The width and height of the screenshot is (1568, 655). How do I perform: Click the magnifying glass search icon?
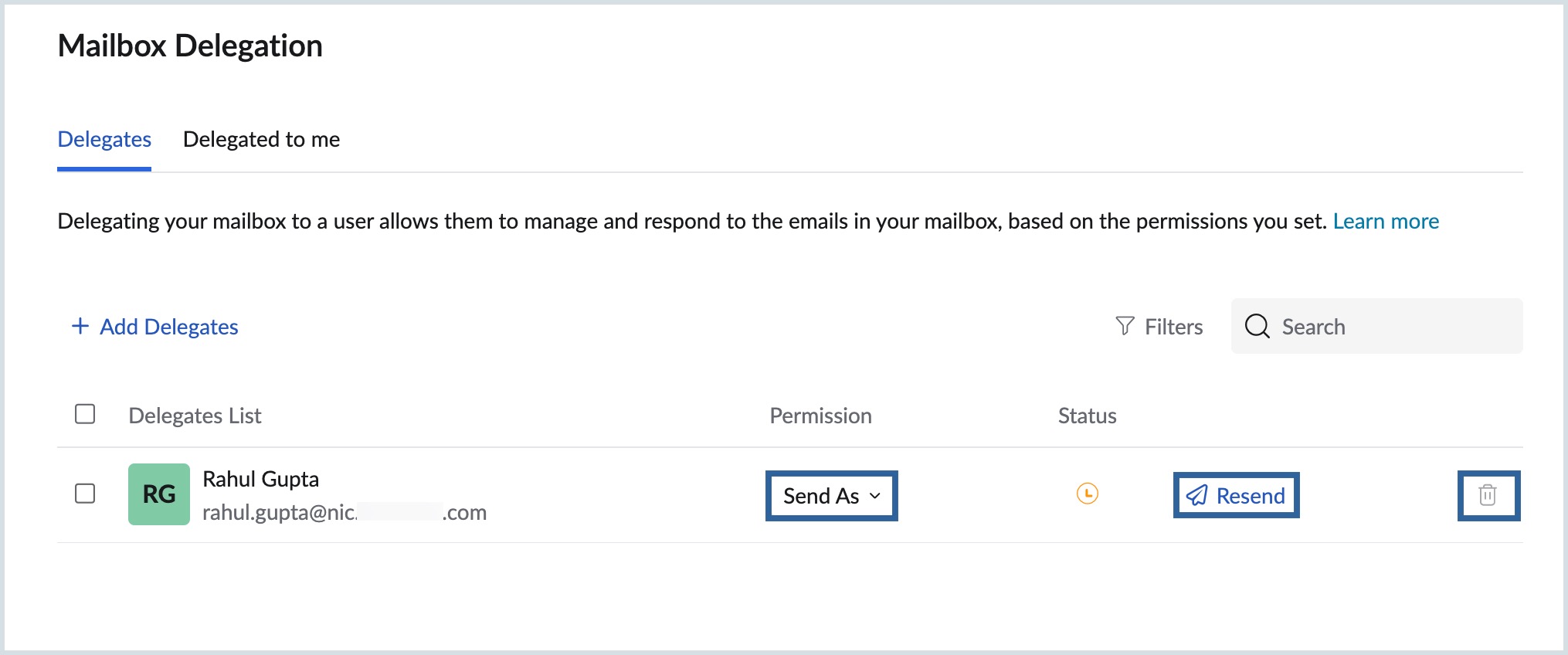coord(1257,326)
